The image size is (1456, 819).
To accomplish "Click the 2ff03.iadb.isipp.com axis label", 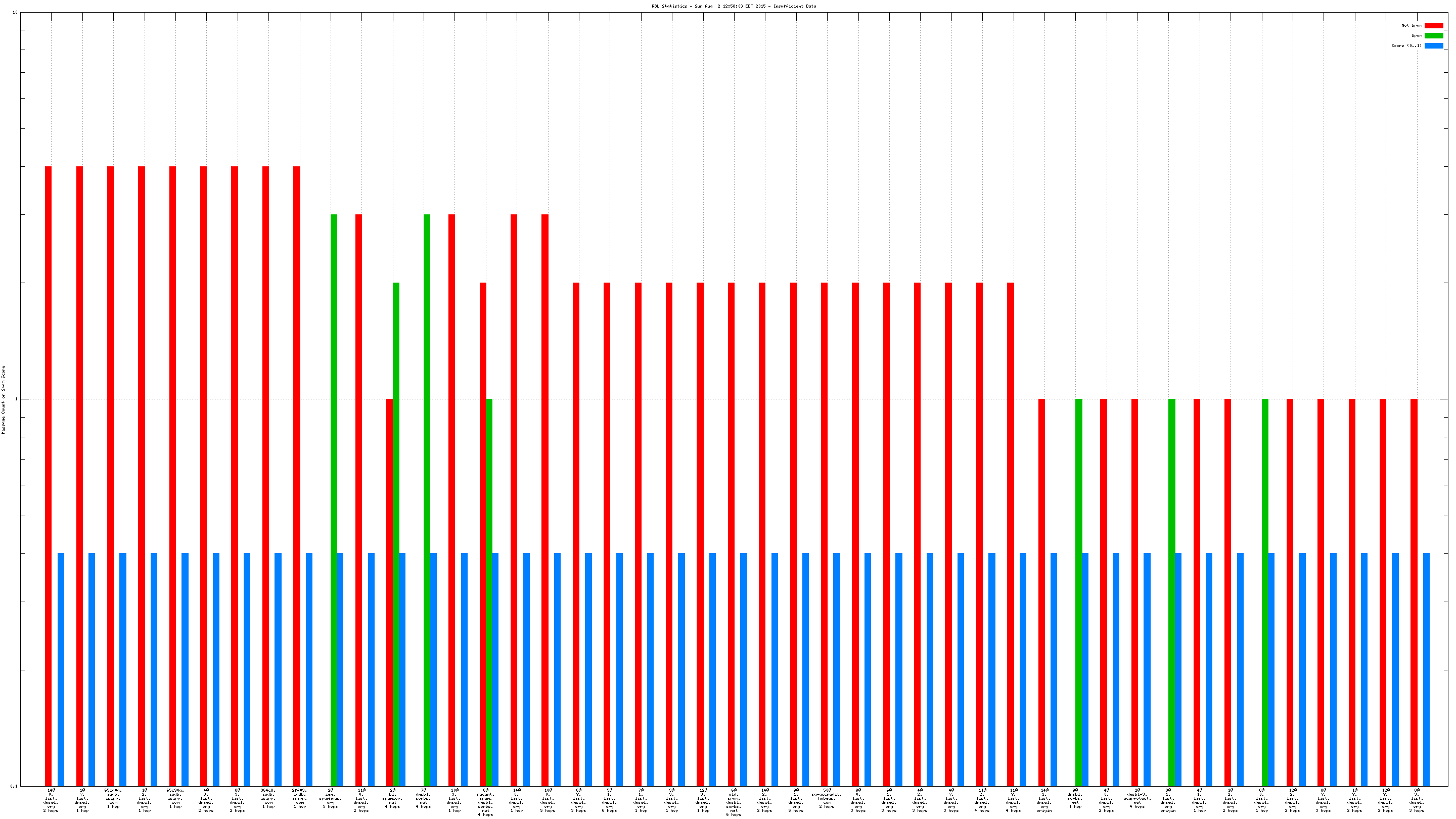I will [300, 798].
